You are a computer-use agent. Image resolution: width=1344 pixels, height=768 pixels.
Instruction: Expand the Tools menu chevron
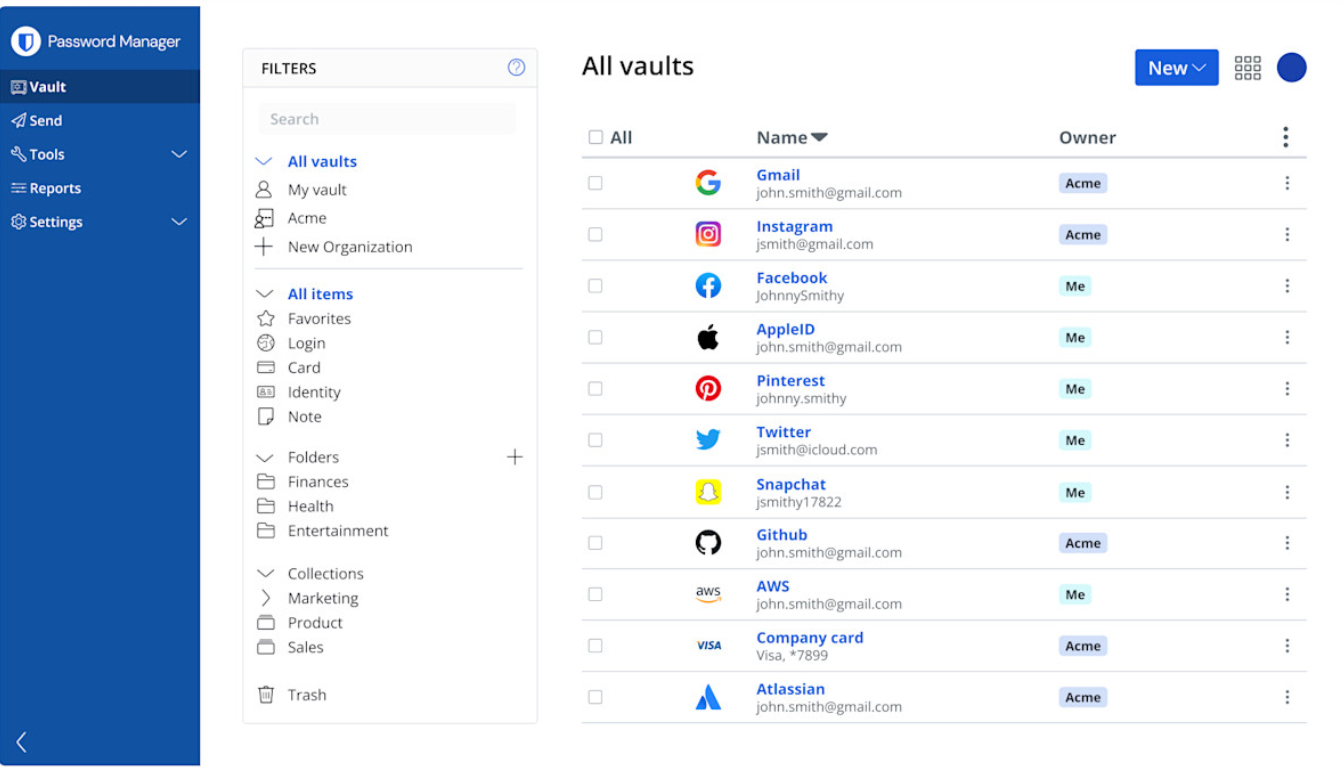pos(179,154)
